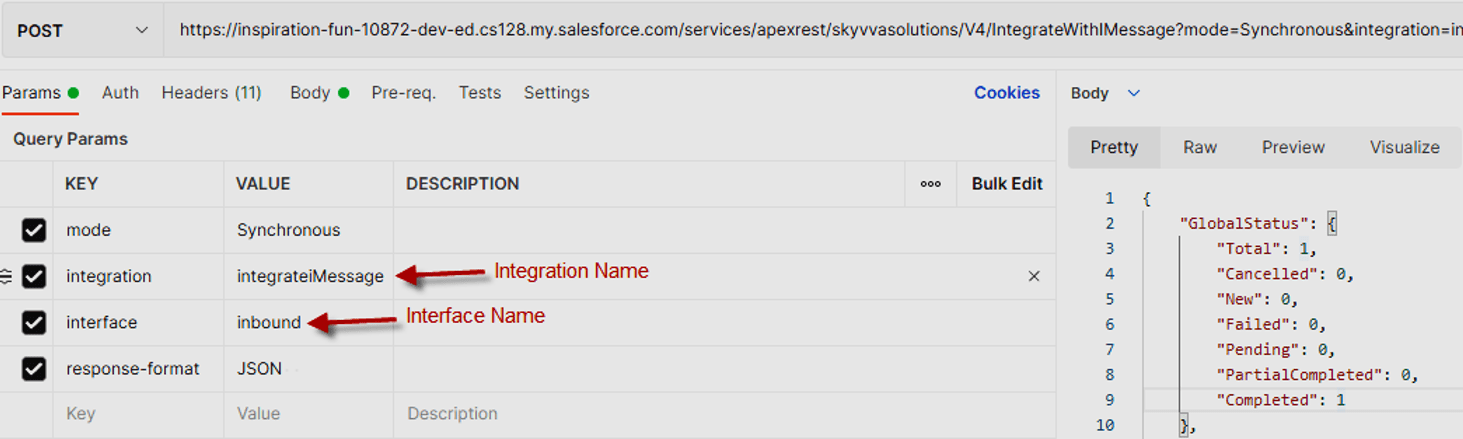
Task: Open the Headers (11) tab
Action: 211,93
